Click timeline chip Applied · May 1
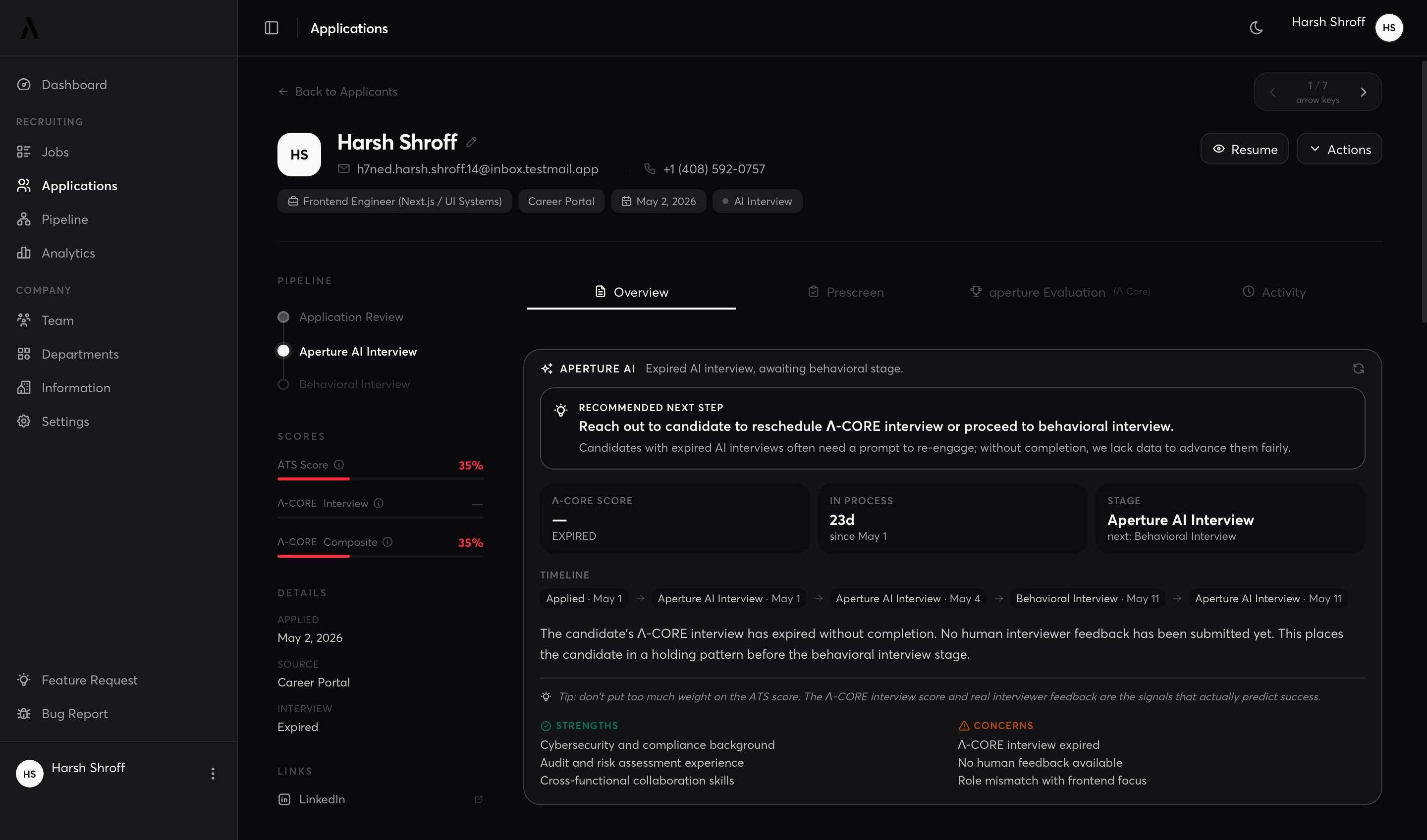Viewport: 1427px width, 840px height. pyautogui.click(x=584, y=598)
